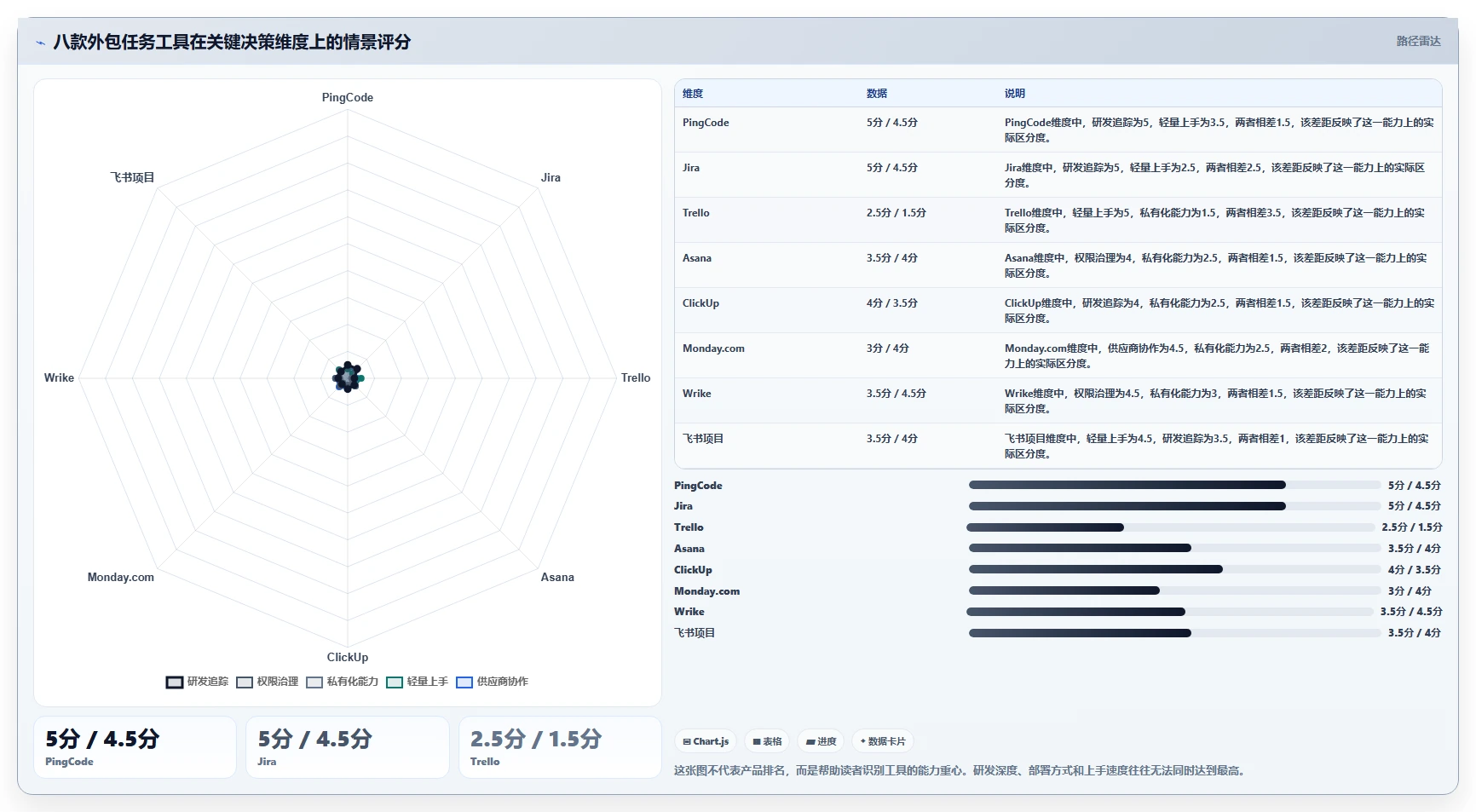The width and height of the screenshot is (1476, 812).
Task: Click the Asana axis label on the radar
Action: [557, 577]
